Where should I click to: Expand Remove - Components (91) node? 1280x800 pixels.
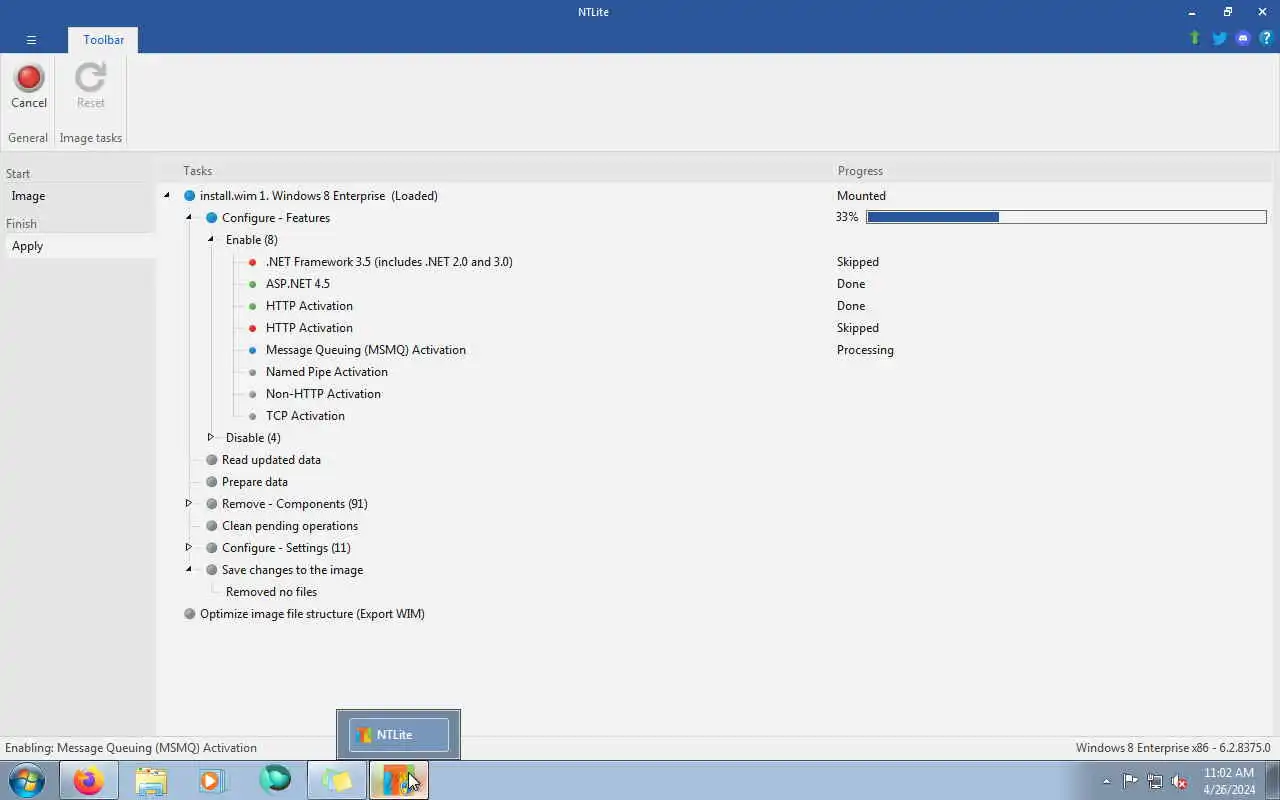(189, 504)
